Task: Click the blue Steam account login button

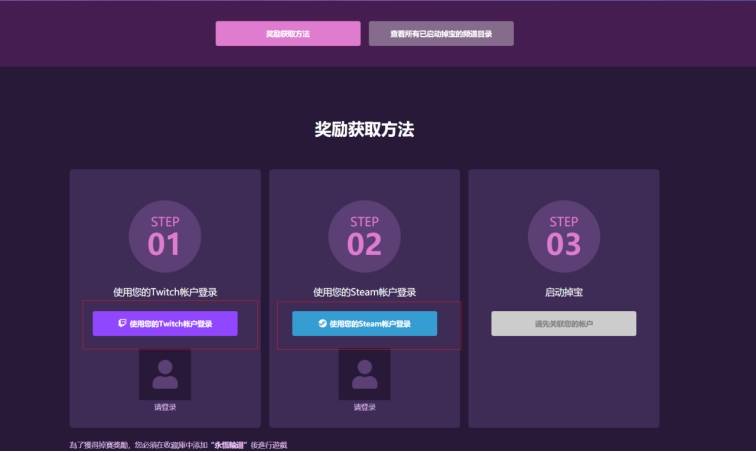Action: coord(364,324)
